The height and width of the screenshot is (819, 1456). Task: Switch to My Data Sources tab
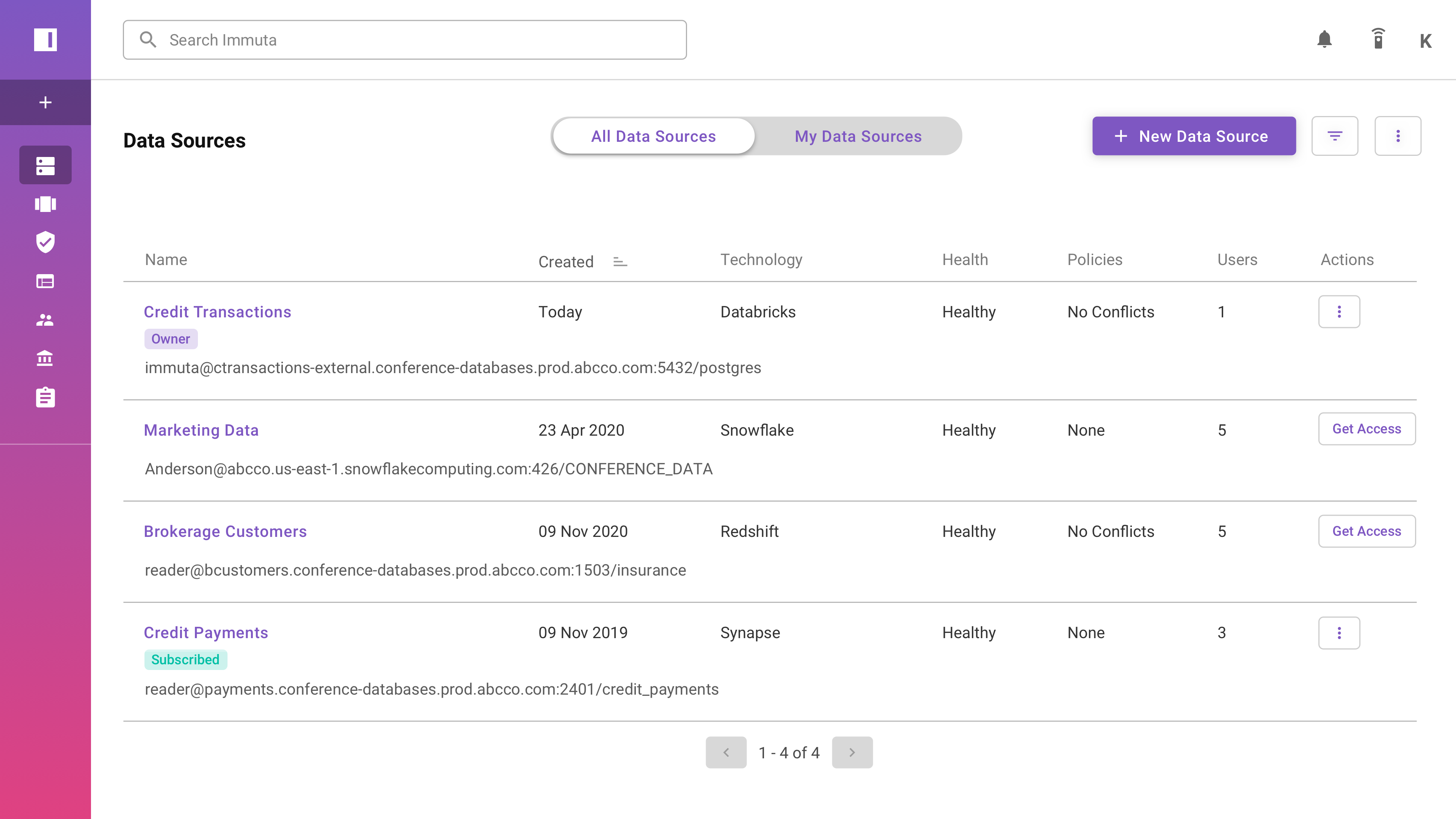tap(858, 136)
